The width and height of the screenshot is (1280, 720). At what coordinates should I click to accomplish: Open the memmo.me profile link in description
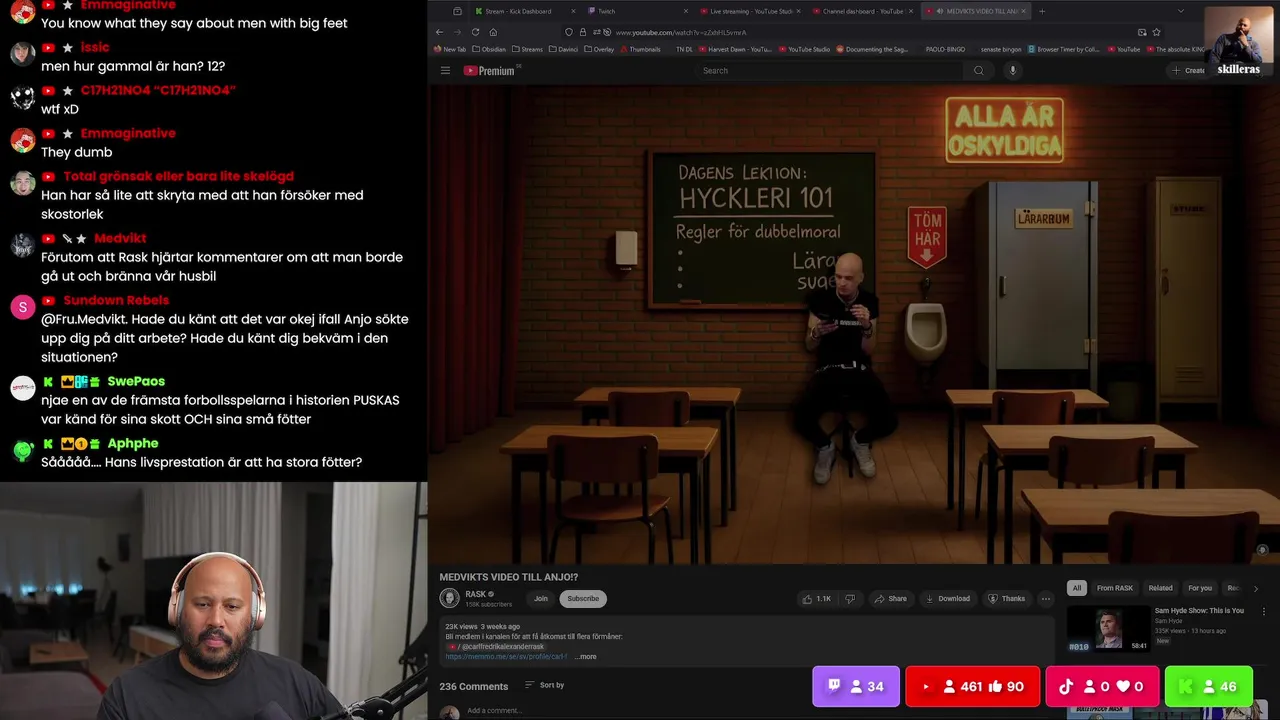coord(506,657)
